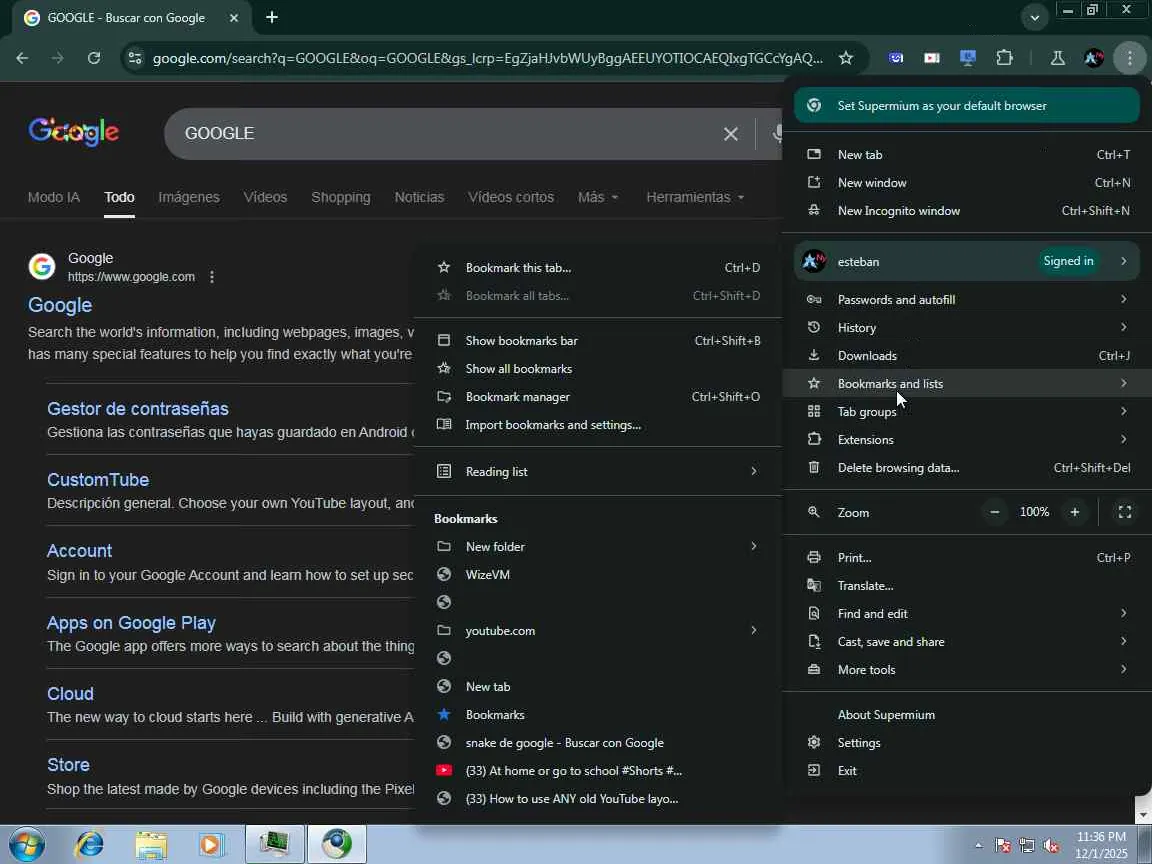The width and height of the screenshot is (1152, 864).
Task: Switch to the Imágenes search tab
Action: pos(189,198)
